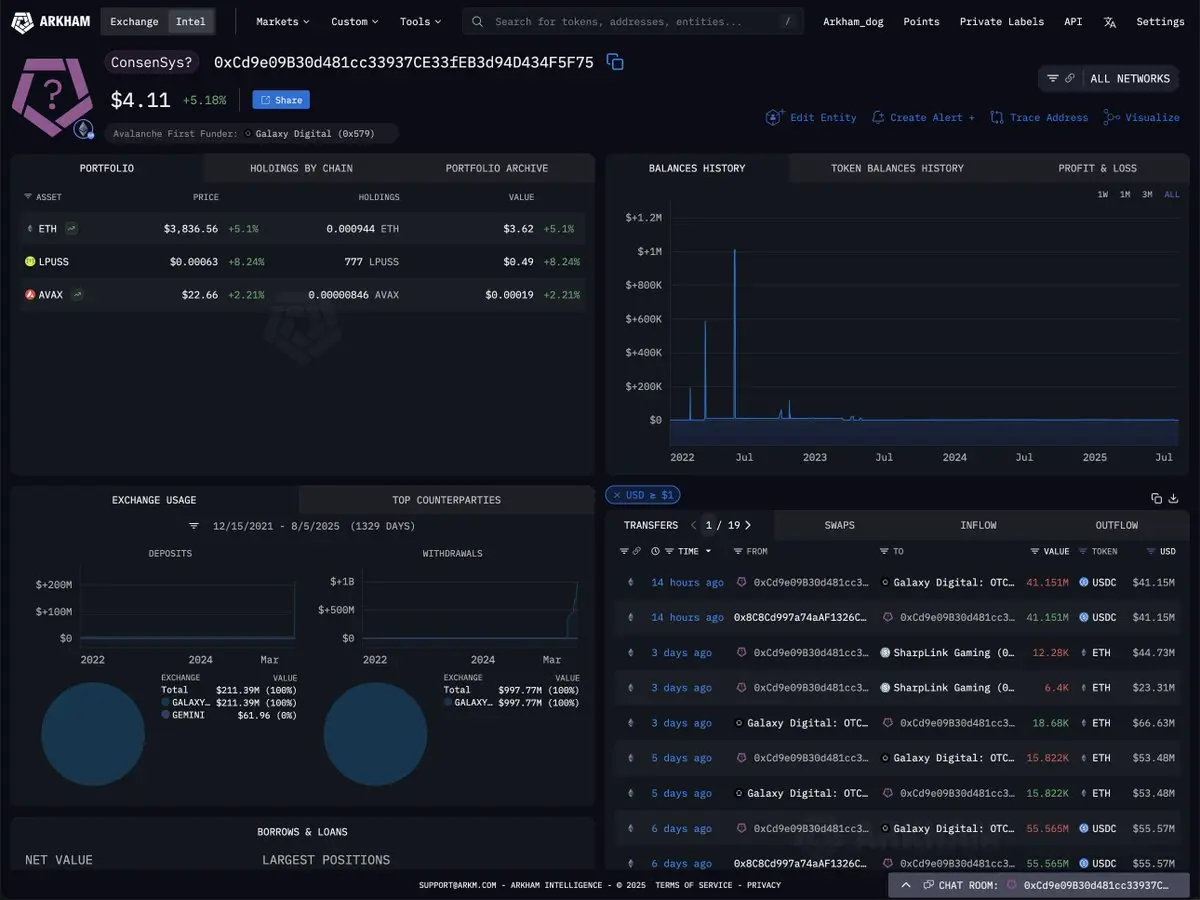
Task: Click the LPUSS token icon
Action: tap(30, 261)
